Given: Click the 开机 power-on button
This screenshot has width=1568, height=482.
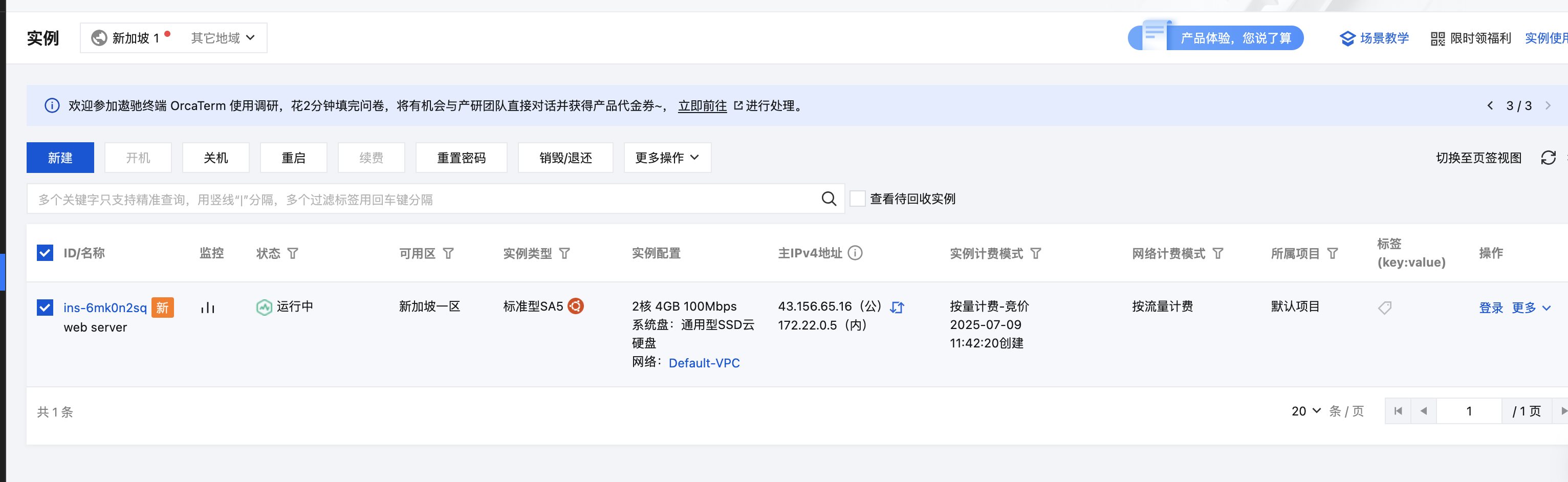Looking at the screenshot, I should (138, 158).
